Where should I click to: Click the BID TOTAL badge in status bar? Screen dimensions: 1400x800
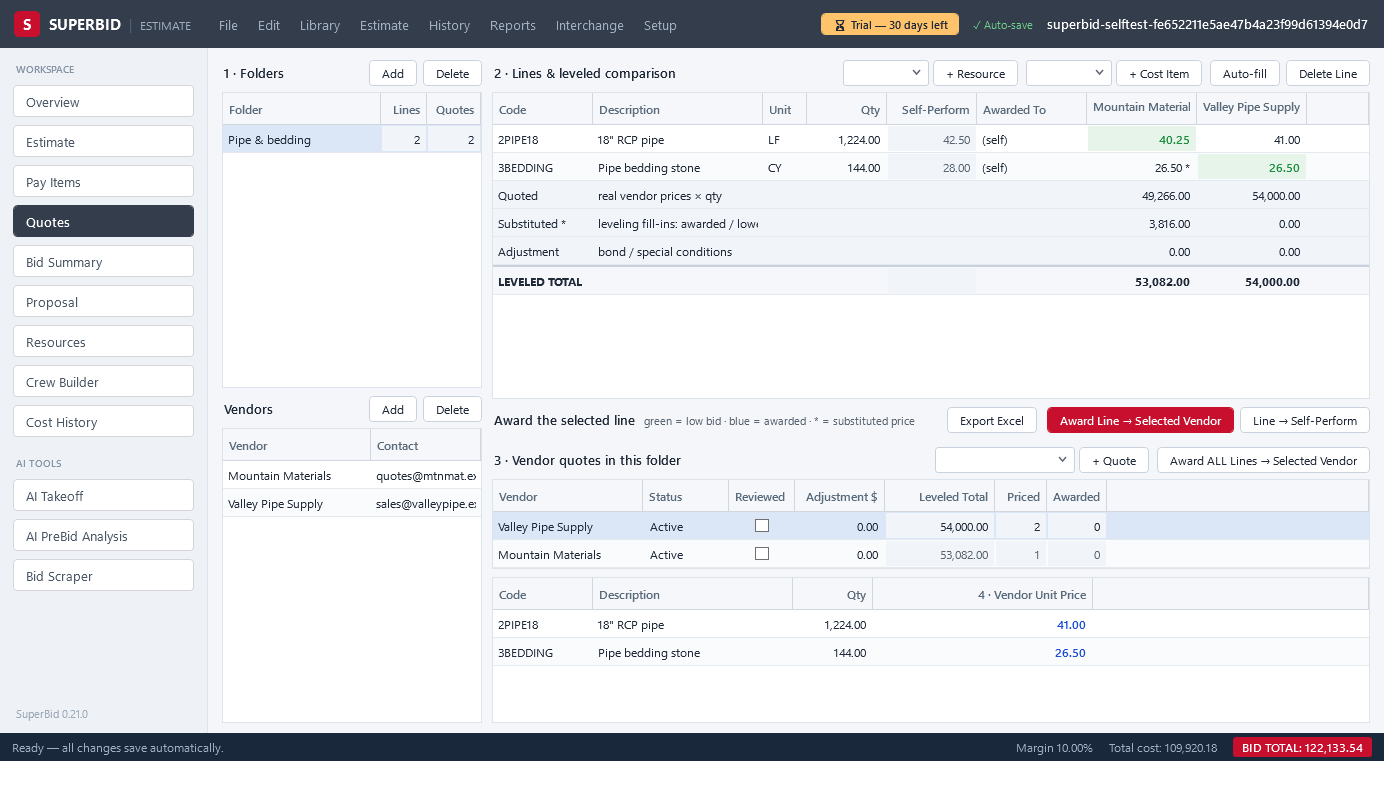pos(1302,747)
